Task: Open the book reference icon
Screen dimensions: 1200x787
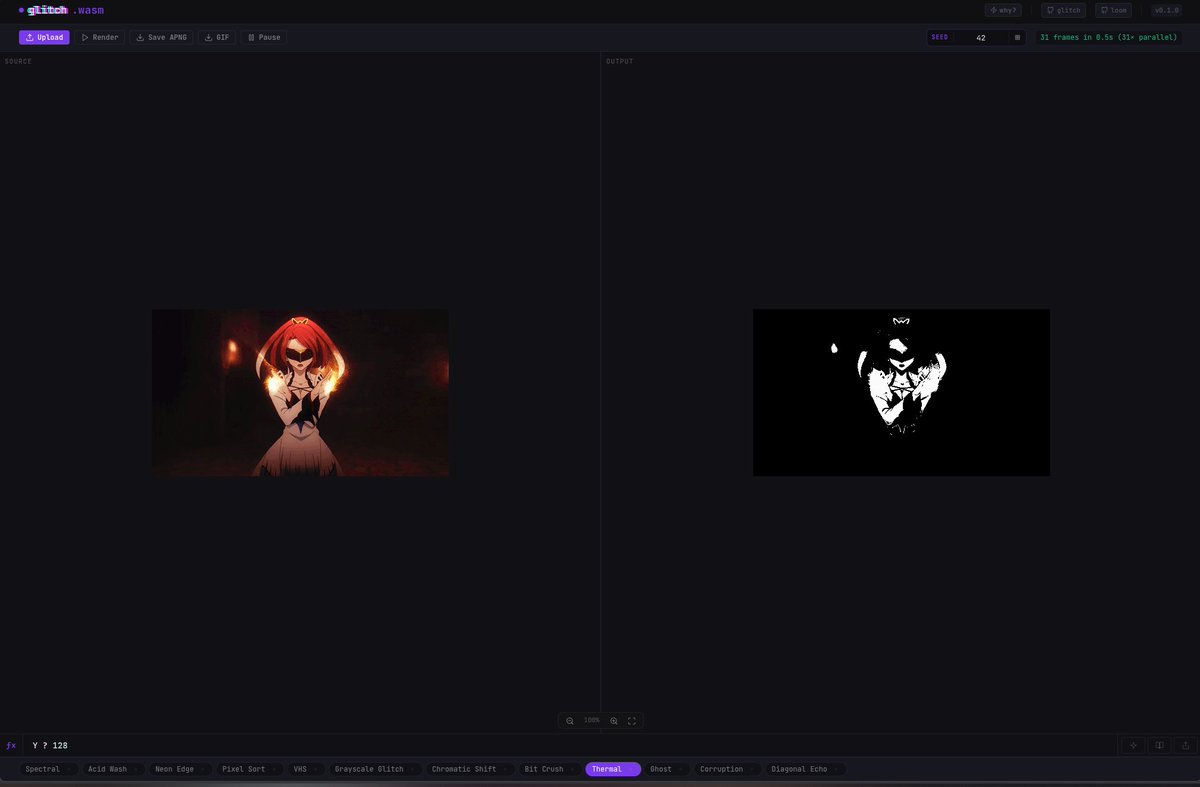Action: pos(1159,745)
